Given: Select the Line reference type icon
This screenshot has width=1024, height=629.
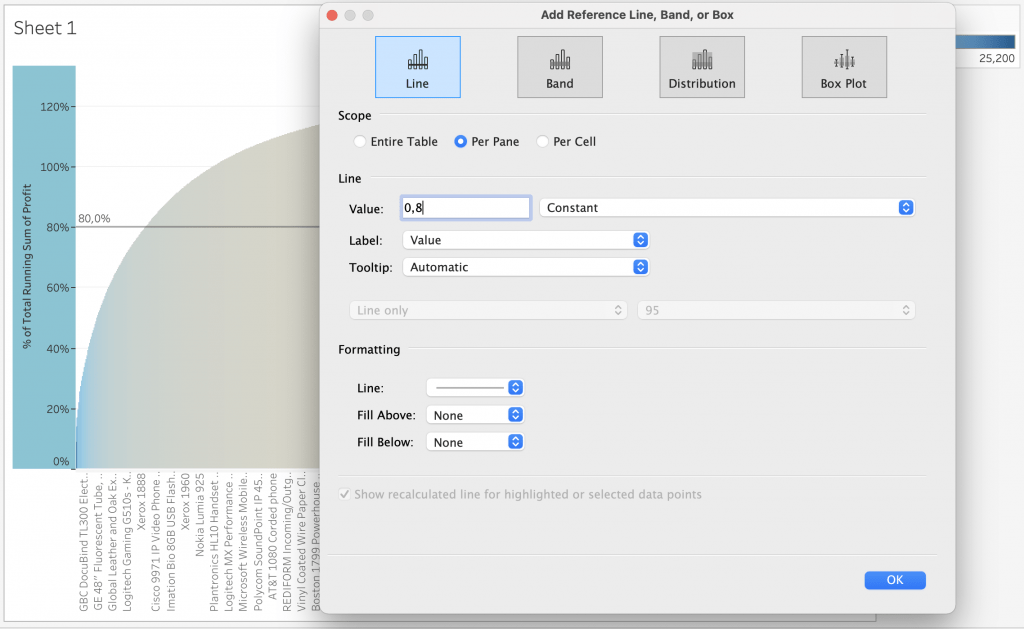Looking at the screenshot, I should click(x=417, y=67).
